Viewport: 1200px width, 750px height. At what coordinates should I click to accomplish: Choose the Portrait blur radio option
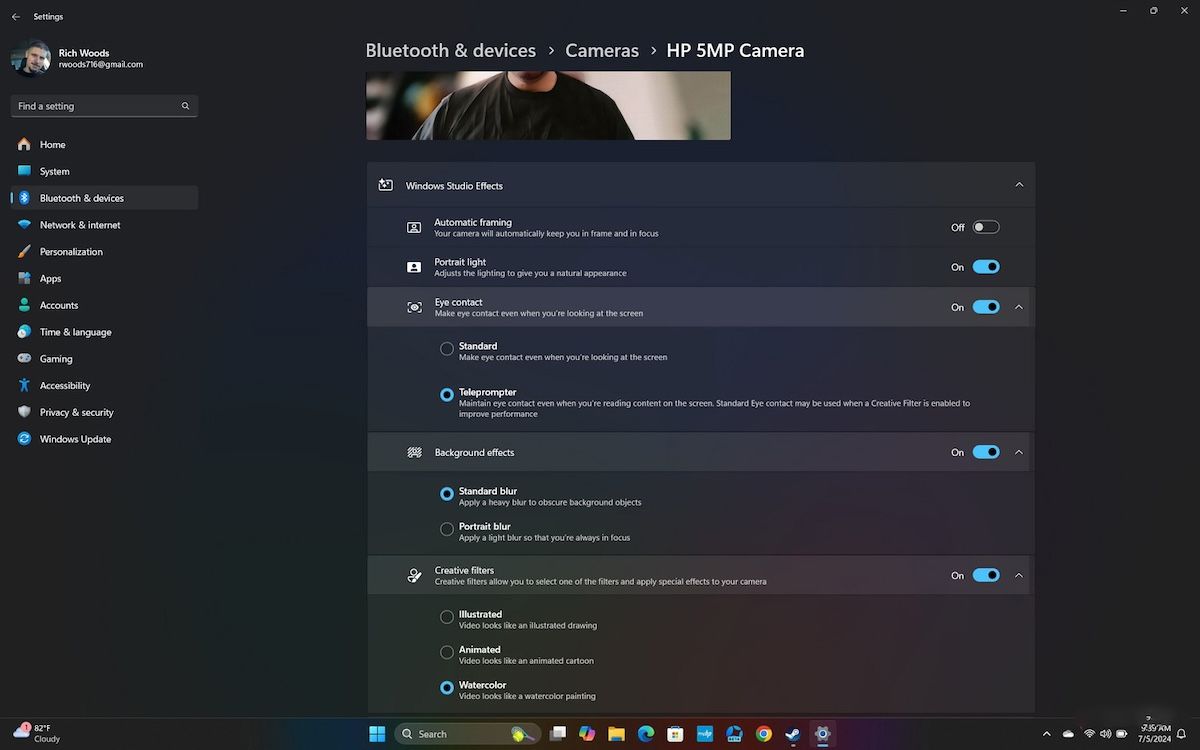click(x=447, y=529)
